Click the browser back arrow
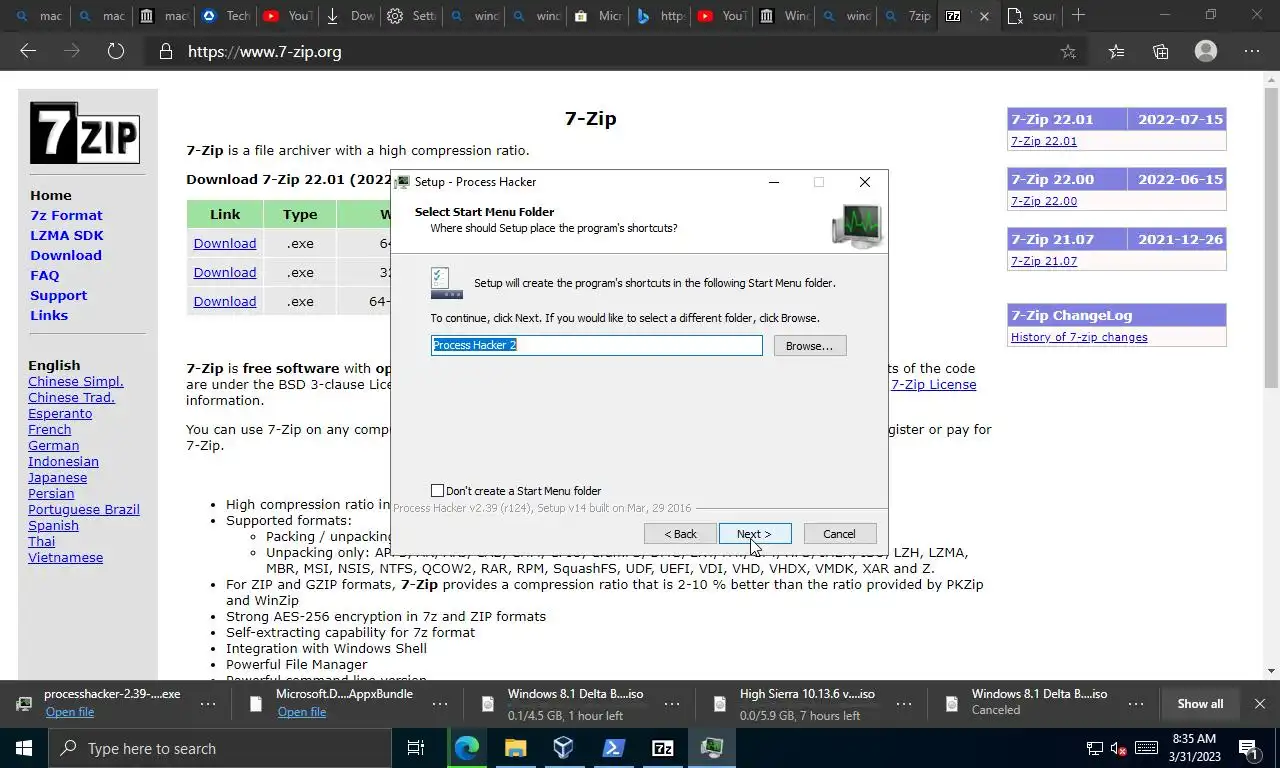The image size is (1280, 768). pyautogui.click(x=28, y=51)
